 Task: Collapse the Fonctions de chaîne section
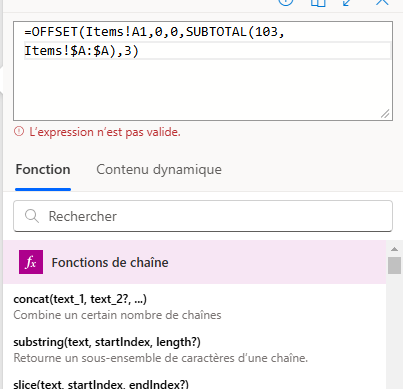[195, 262]
